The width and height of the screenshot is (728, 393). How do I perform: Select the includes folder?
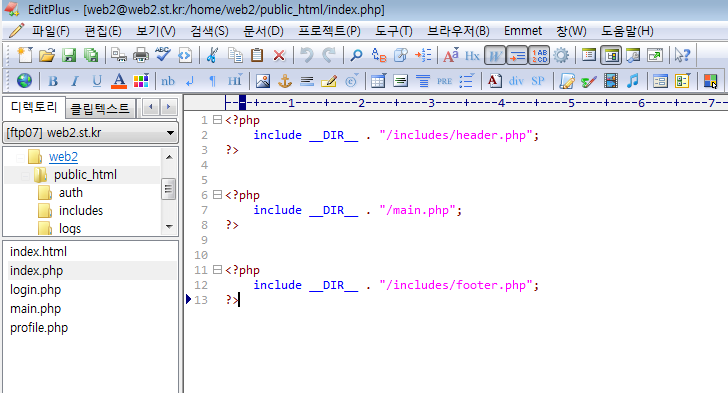click(80, 211)
